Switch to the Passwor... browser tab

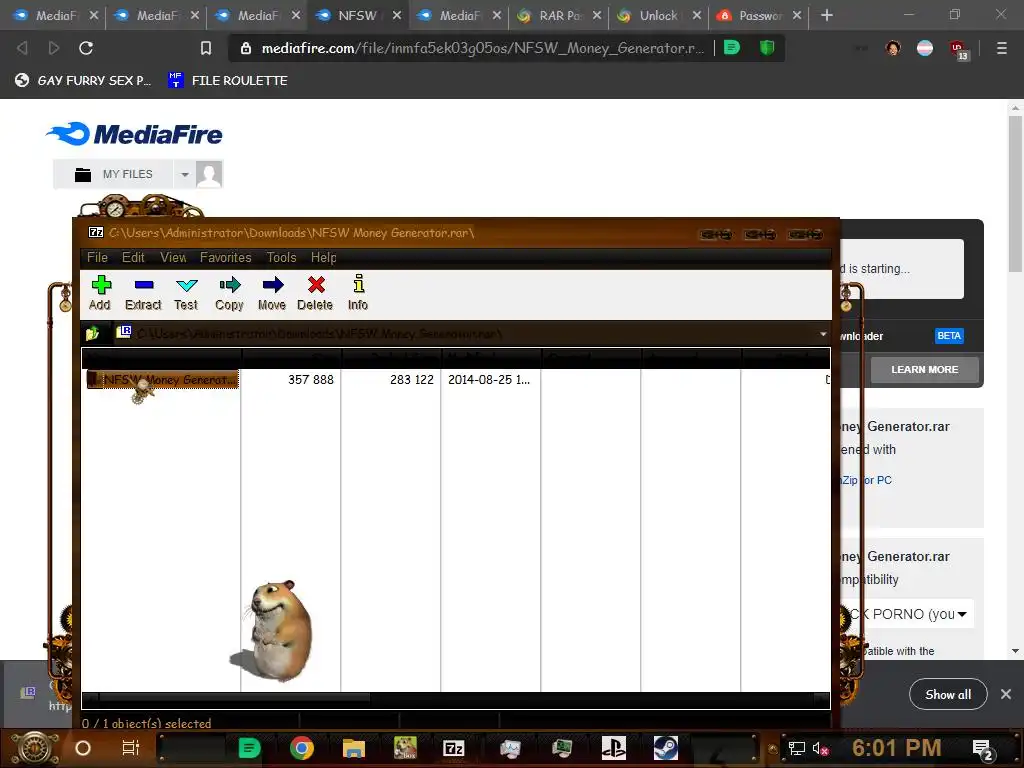(759, 15)
